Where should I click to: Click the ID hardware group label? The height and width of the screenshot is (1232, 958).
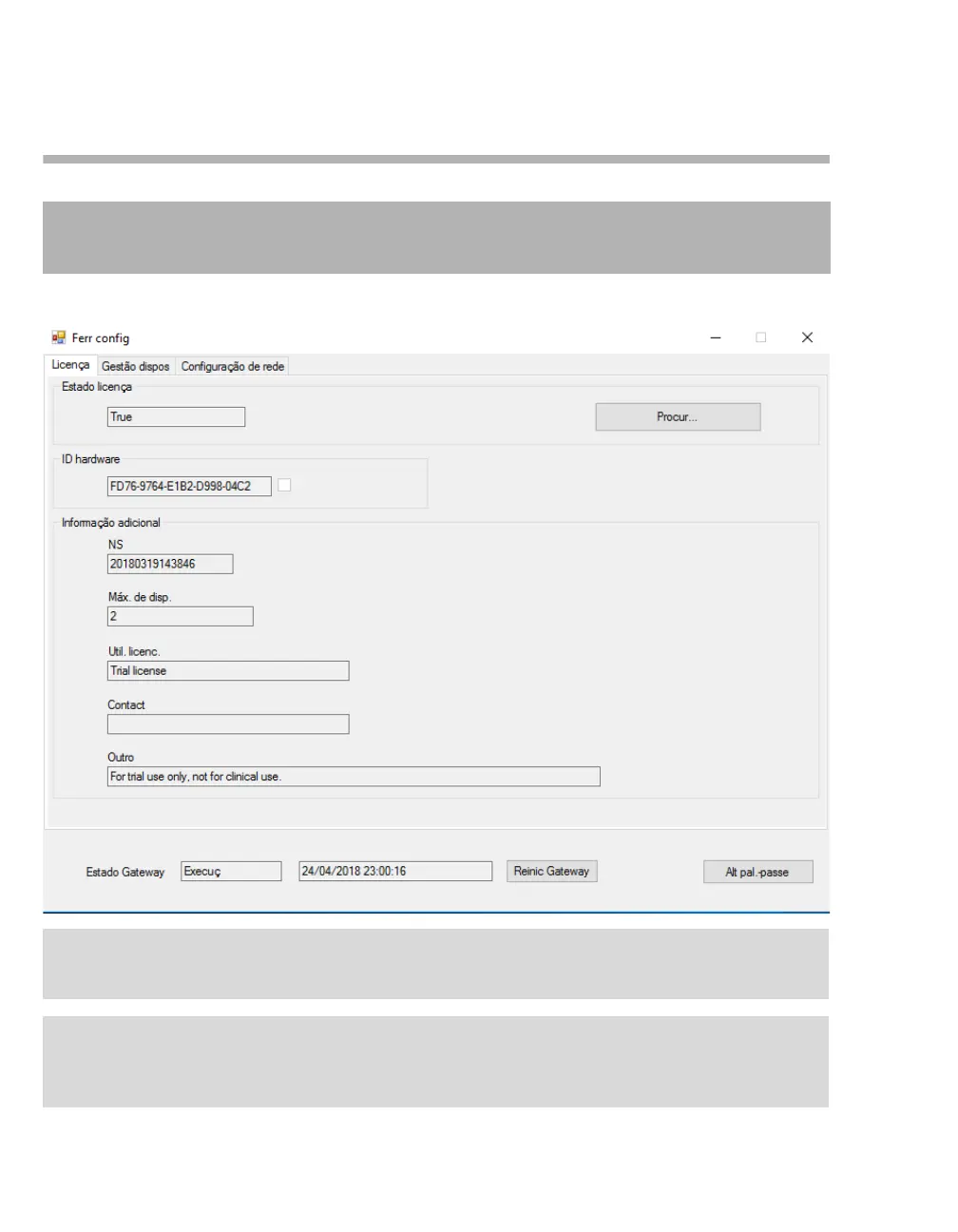[91, 459]
